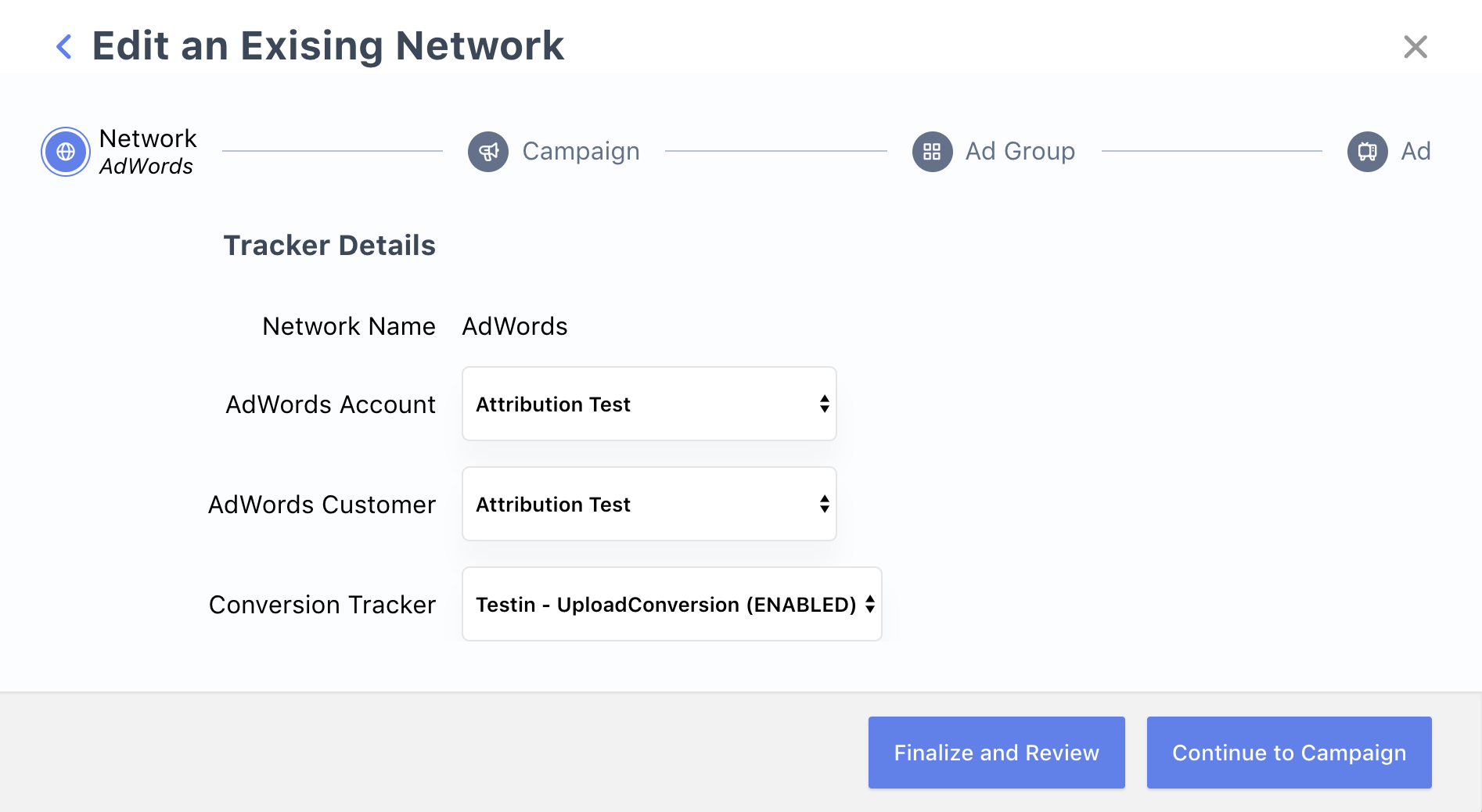Viewport: 1482px width, 812px height.
Task: Click the Network globe step icon
Action: [x=66, y=152]
